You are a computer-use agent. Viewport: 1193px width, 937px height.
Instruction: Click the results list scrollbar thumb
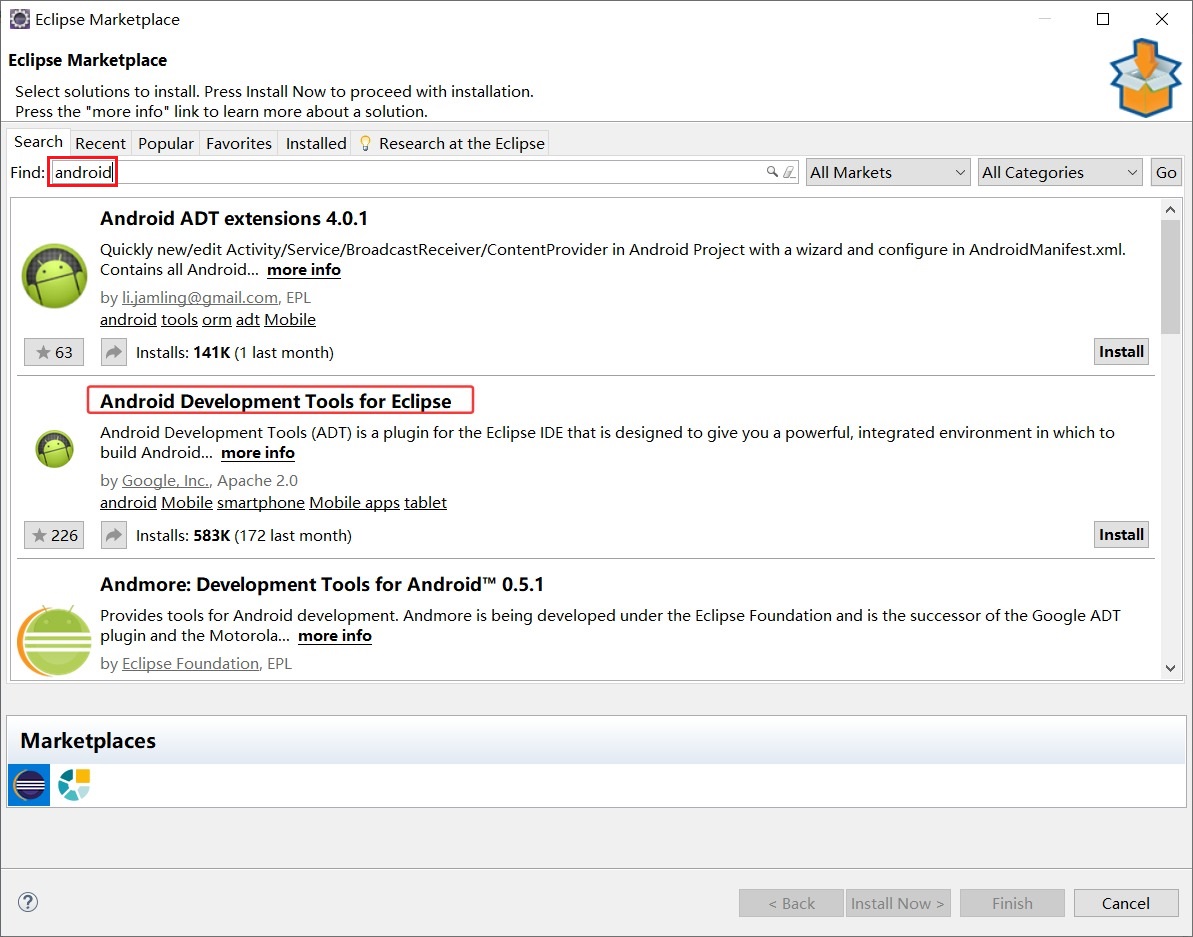pos(1170,277)
